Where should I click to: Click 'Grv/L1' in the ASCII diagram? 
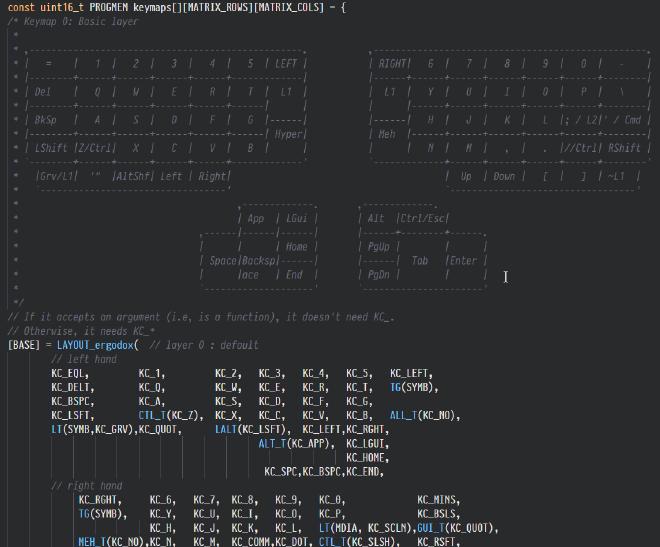pyautogui.click(x=56, y=177)
